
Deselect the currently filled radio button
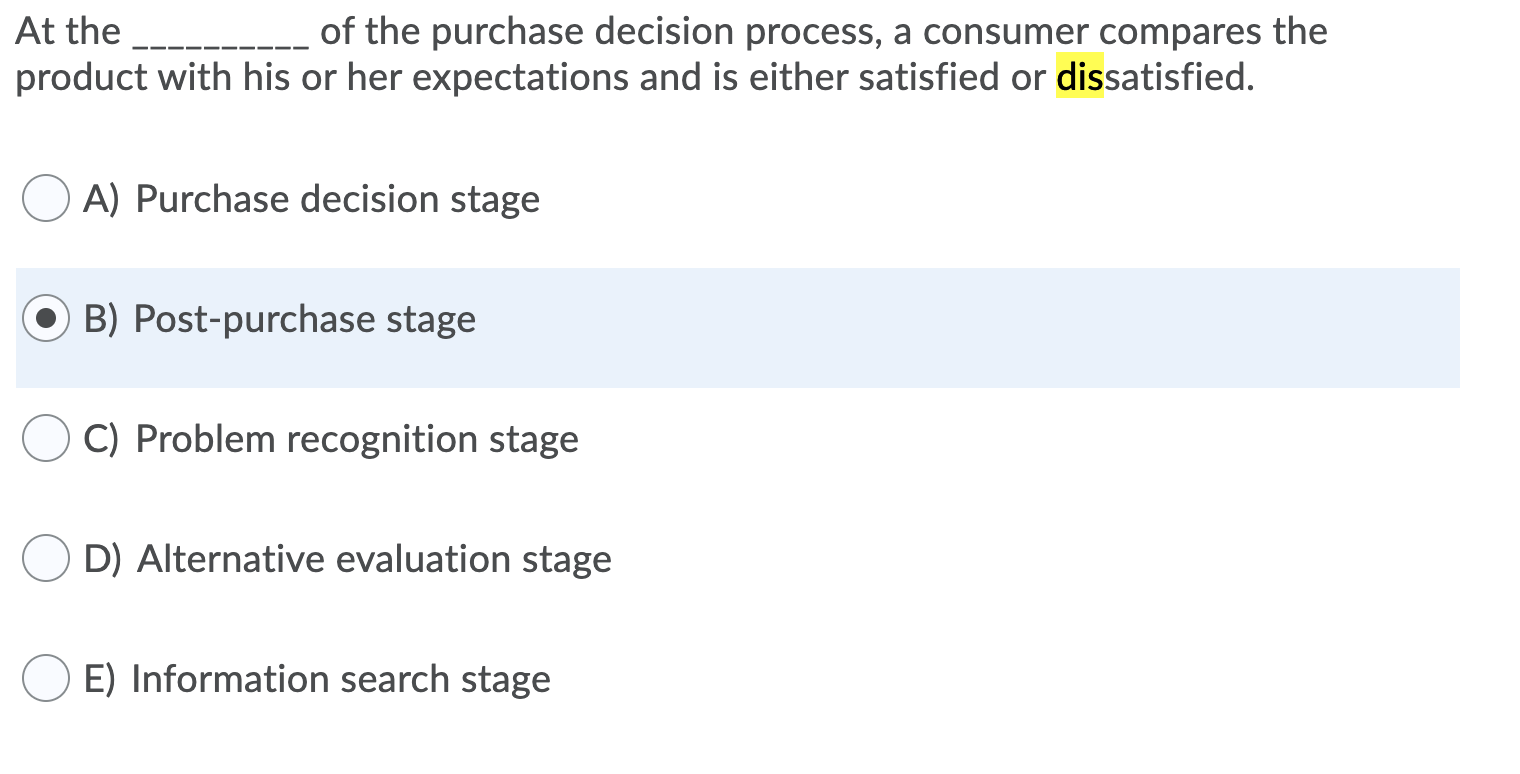pyautogui.click(x=44, y=318)
